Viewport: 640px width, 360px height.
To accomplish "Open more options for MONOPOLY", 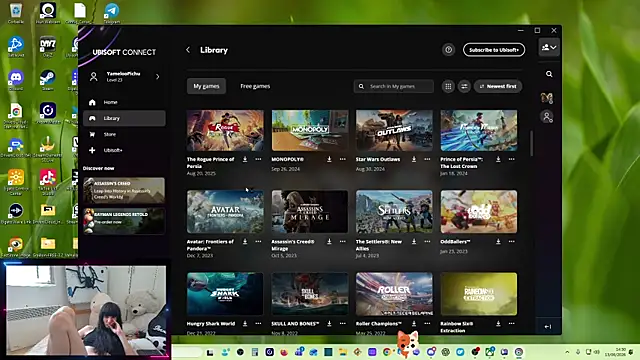I will (342, 159).
